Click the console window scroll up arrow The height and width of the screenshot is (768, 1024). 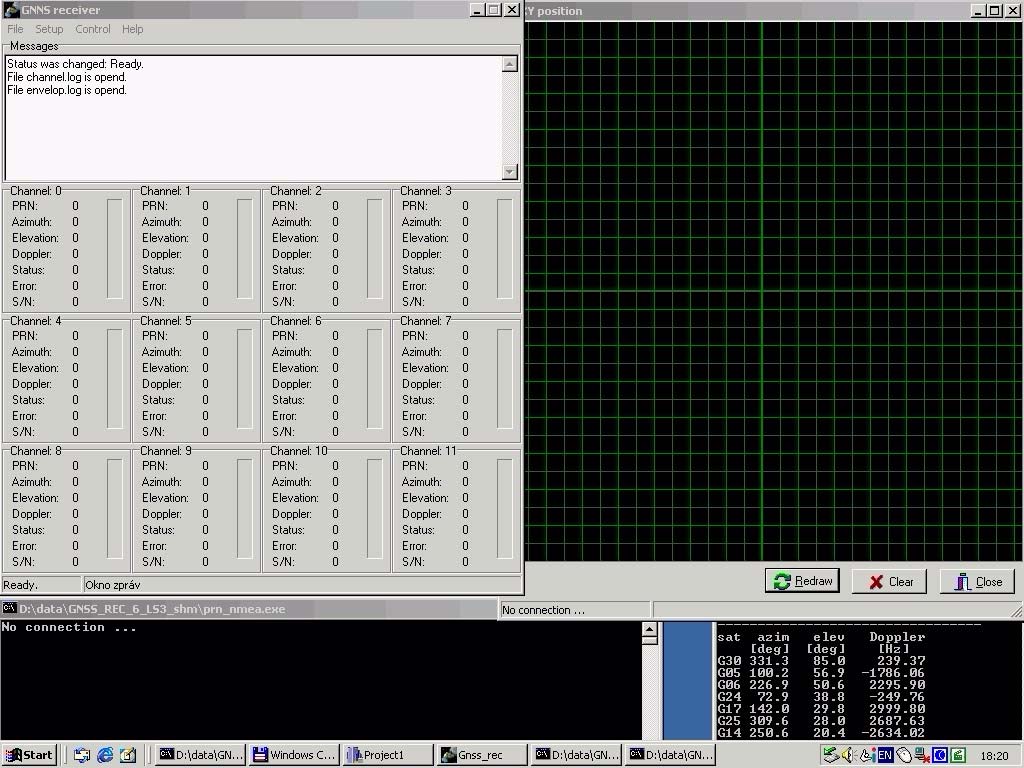coord(649,630)
